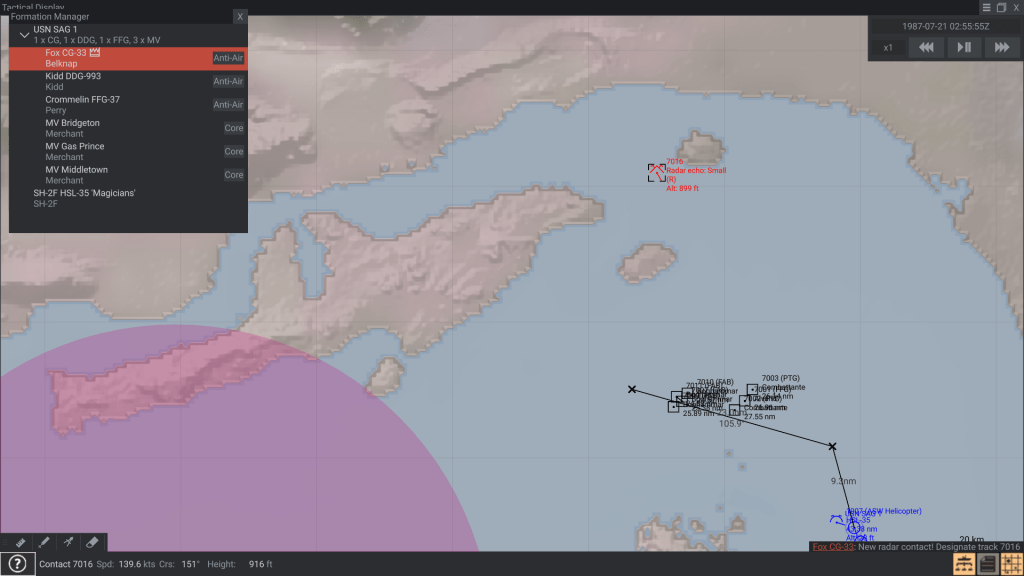This screenshot has width=1024, height=576.
Task: Open the help question mark button
Action: pyautogui.click(x=17, y=564)
